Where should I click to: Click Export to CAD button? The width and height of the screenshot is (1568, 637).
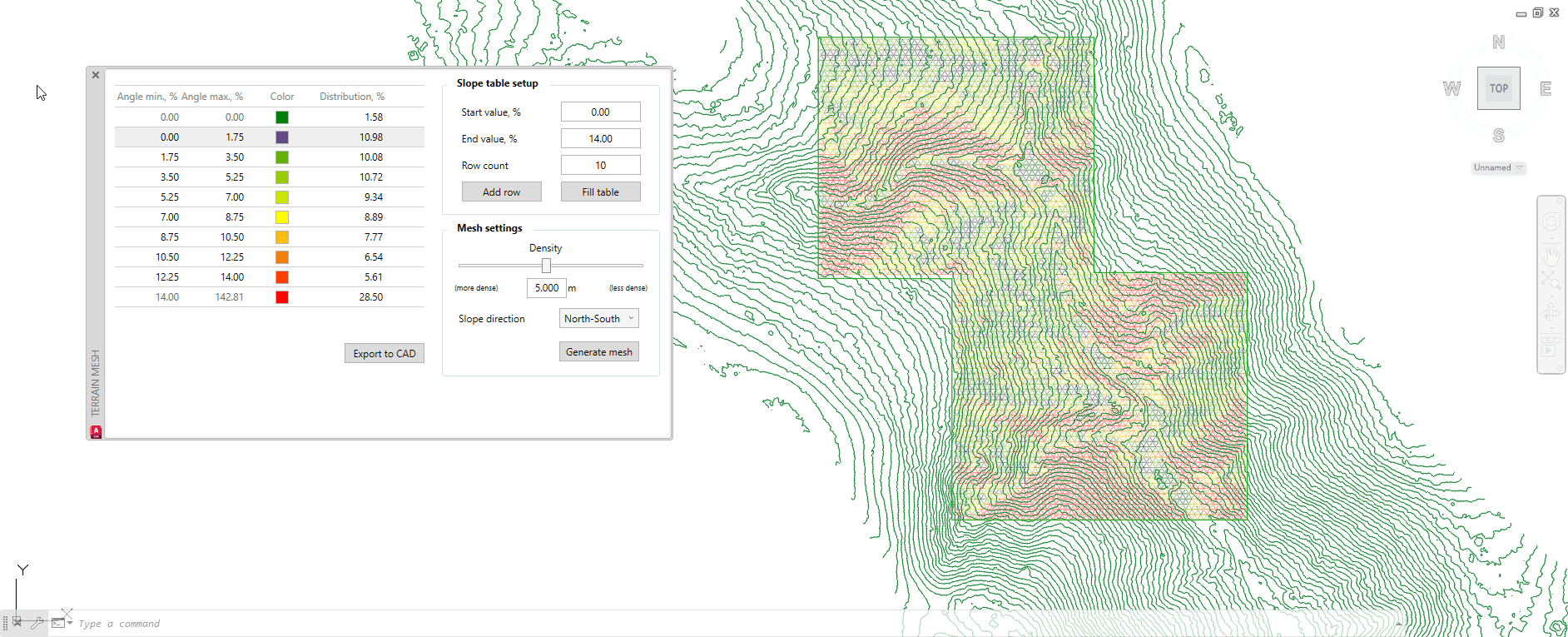click(385, 353)
